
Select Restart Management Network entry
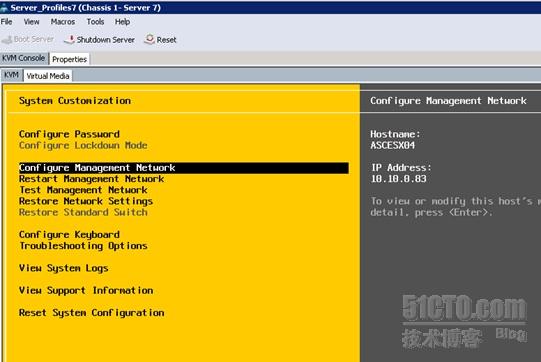[x=91, y=179]
